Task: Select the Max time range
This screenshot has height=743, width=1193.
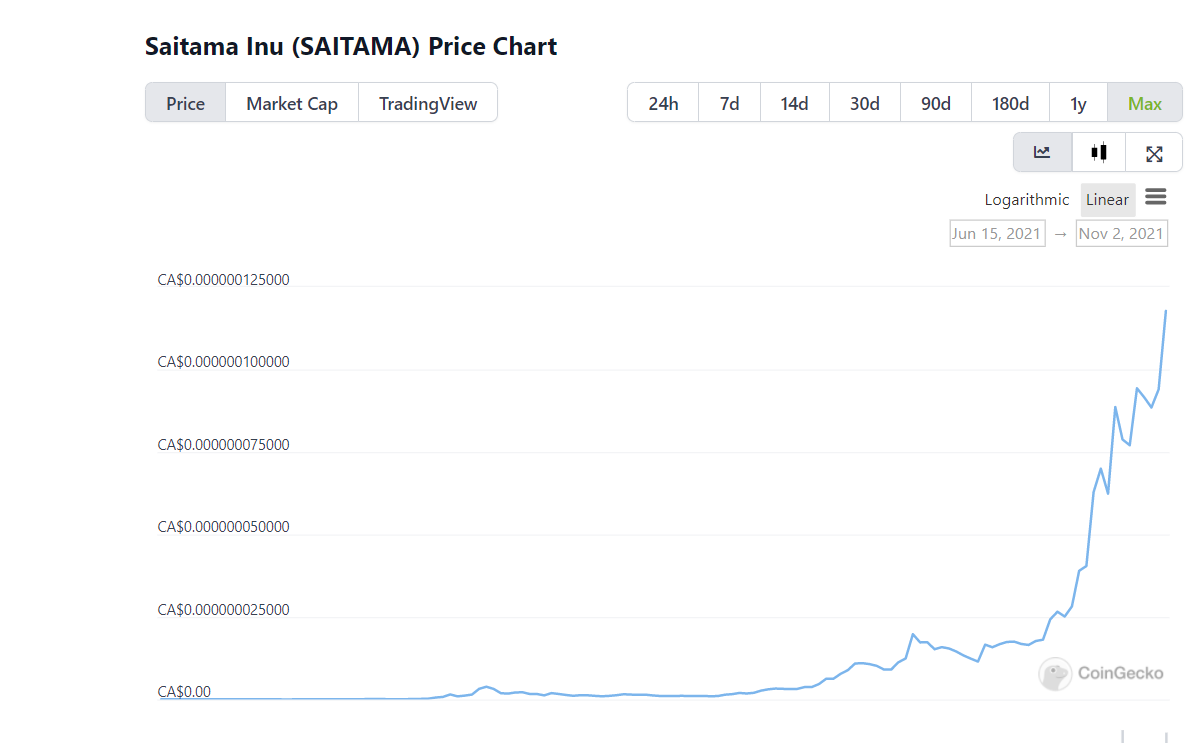Action: pos(1145,103)
